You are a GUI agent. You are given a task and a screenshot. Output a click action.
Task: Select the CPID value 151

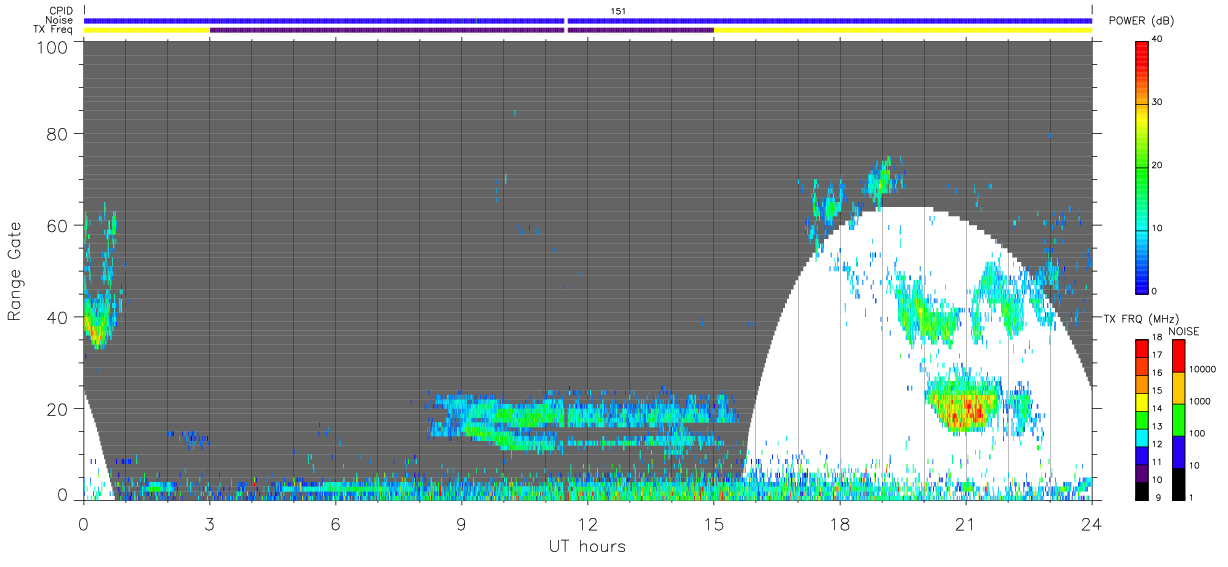point(618,11)
